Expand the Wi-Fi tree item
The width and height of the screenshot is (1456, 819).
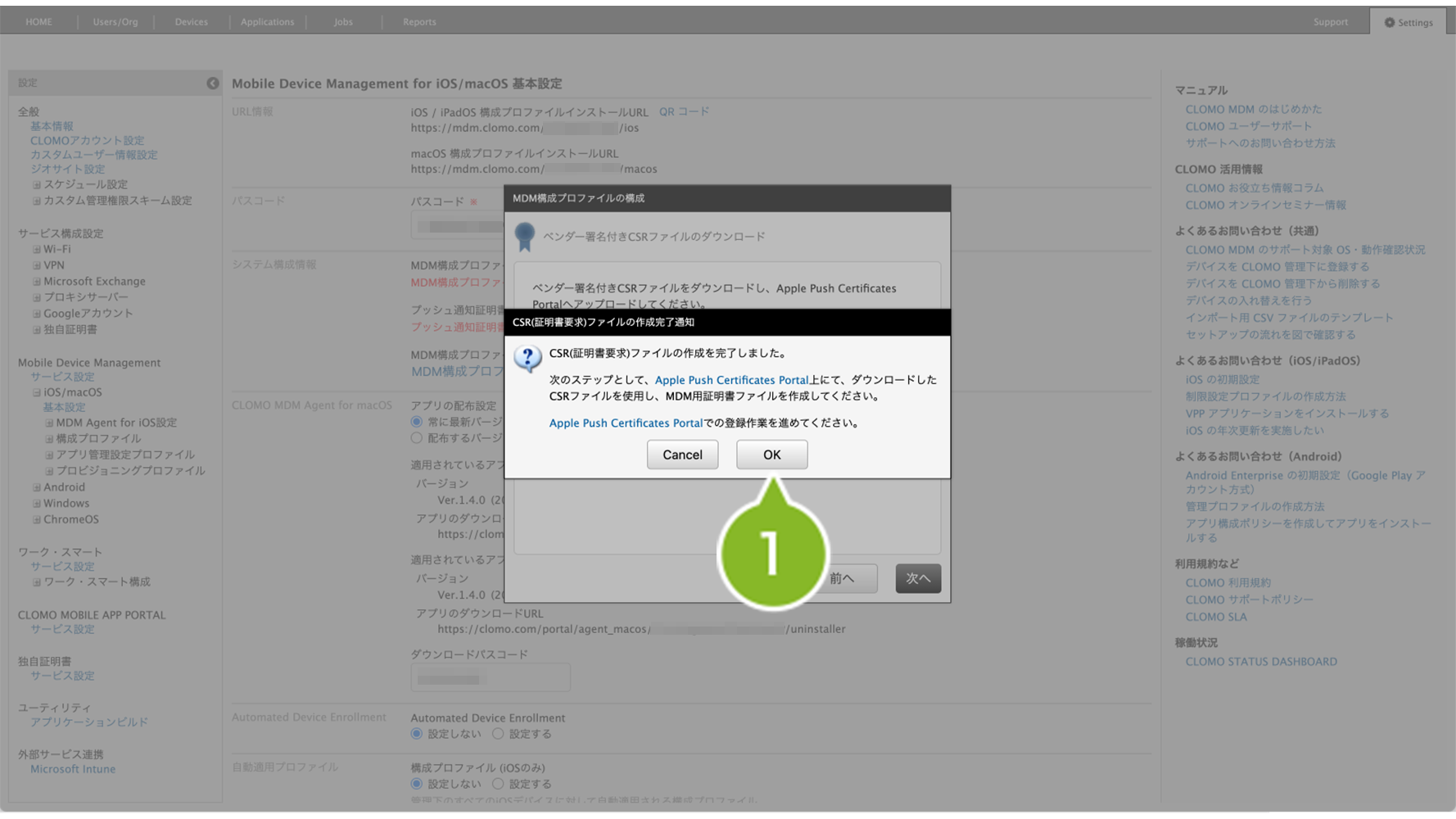(x=37, y=249)
